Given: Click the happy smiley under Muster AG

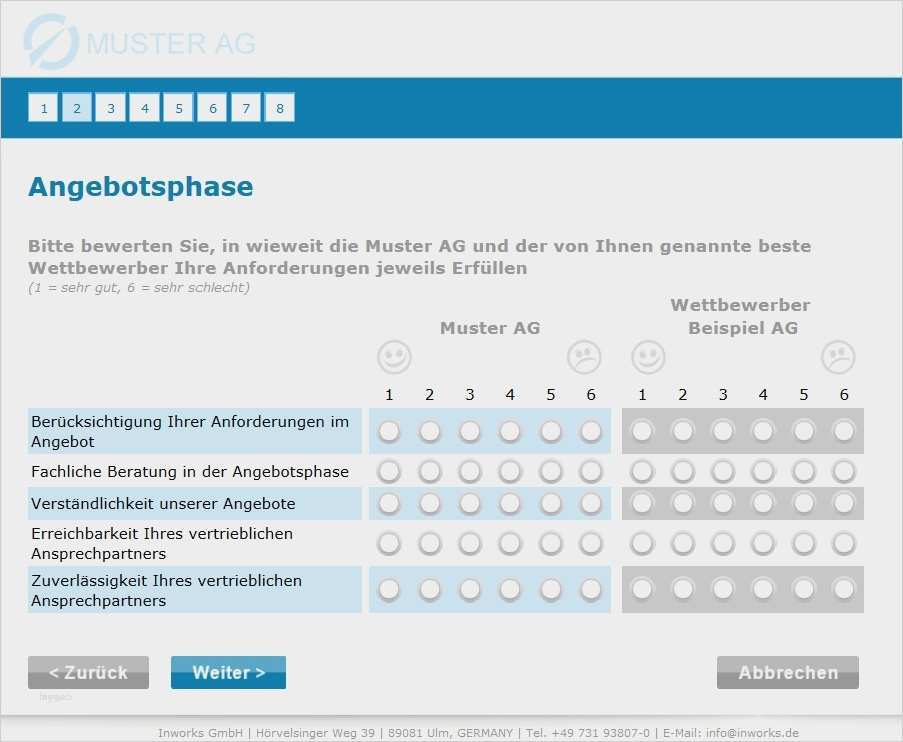Looking at the screenshot, I should click(x=394, y=357).
